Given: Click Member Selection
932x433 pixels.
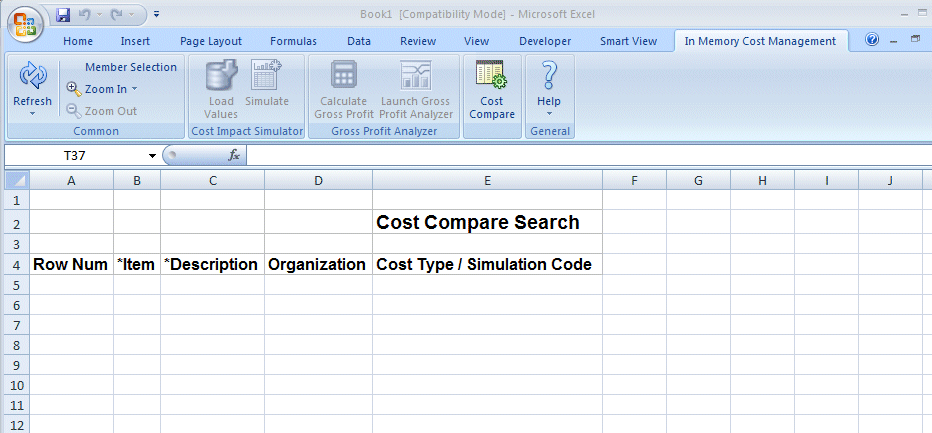Looking at the screenshot, I should pyautogui.click(x=131, y=67).
